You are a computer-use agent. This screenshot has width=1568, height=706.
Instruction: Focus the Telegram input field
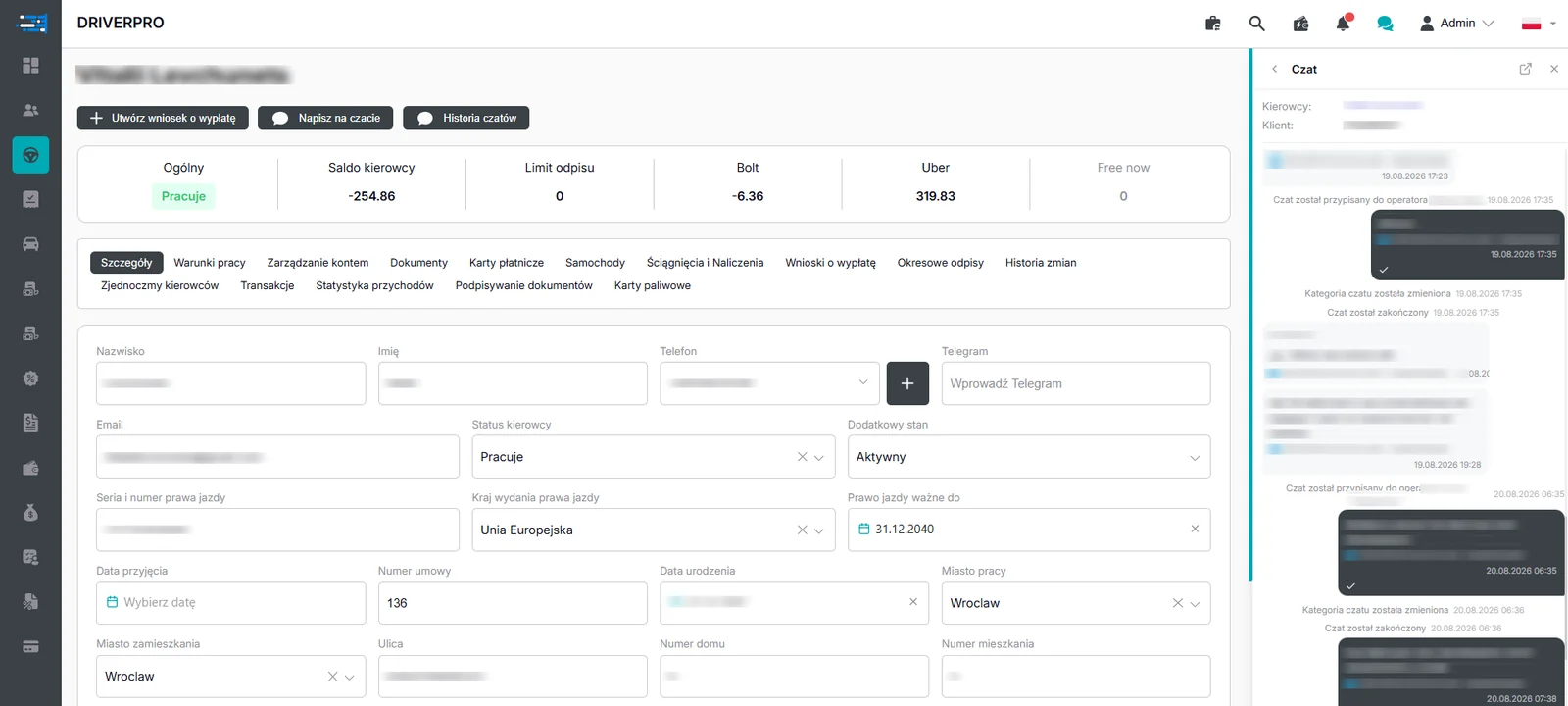(x=1076, y=383)
